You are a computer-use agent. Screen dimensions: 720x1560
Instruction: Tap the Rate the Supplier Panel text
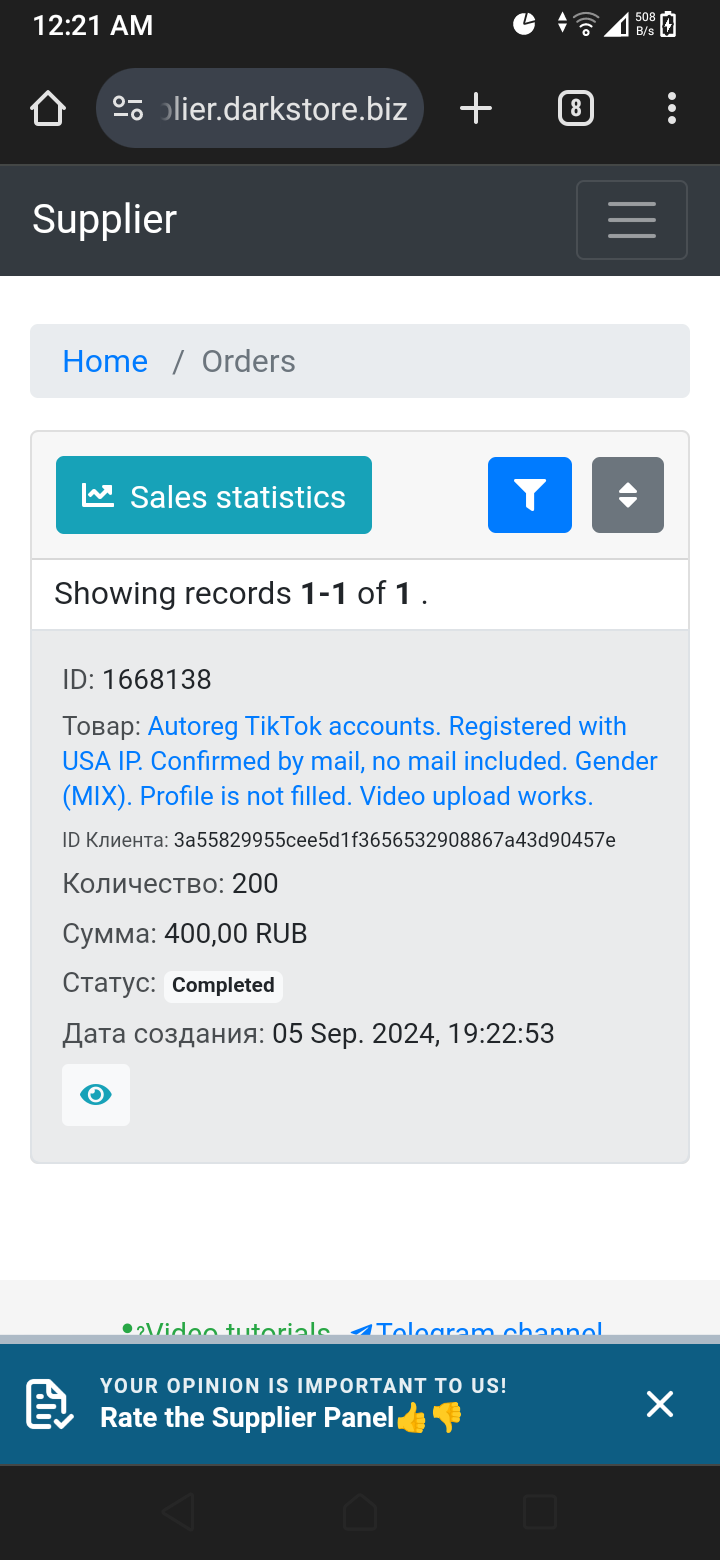coord(248,1417)
